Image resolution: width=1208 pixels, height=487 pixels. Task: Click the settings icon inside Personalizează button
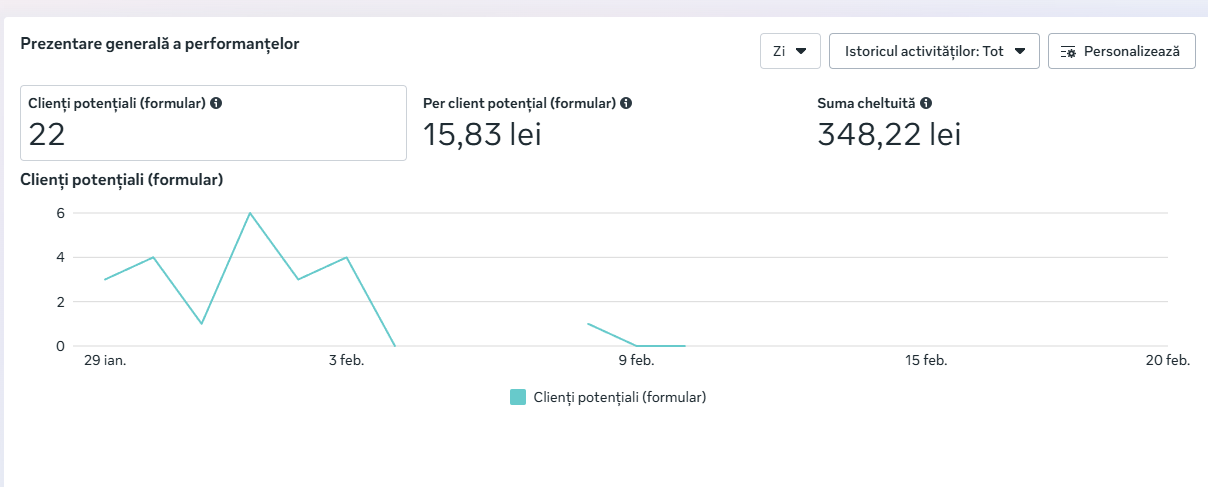click(1068, 51)
